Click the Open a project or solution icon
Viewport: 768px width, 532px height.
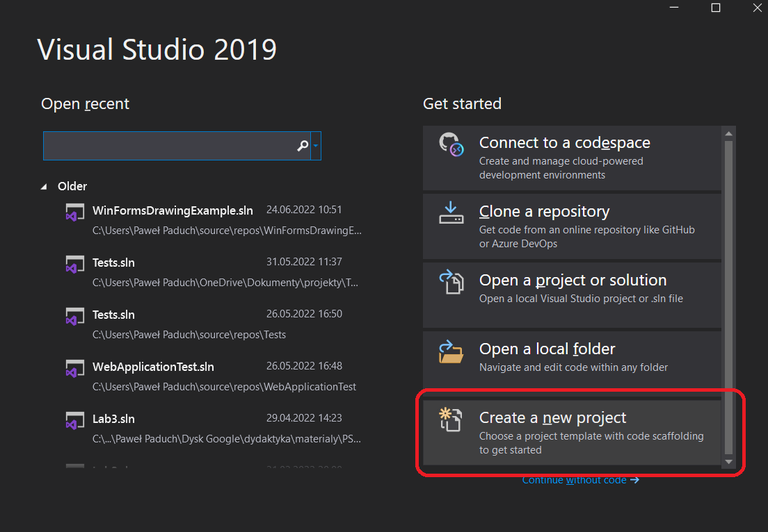[x=452, y=283]
